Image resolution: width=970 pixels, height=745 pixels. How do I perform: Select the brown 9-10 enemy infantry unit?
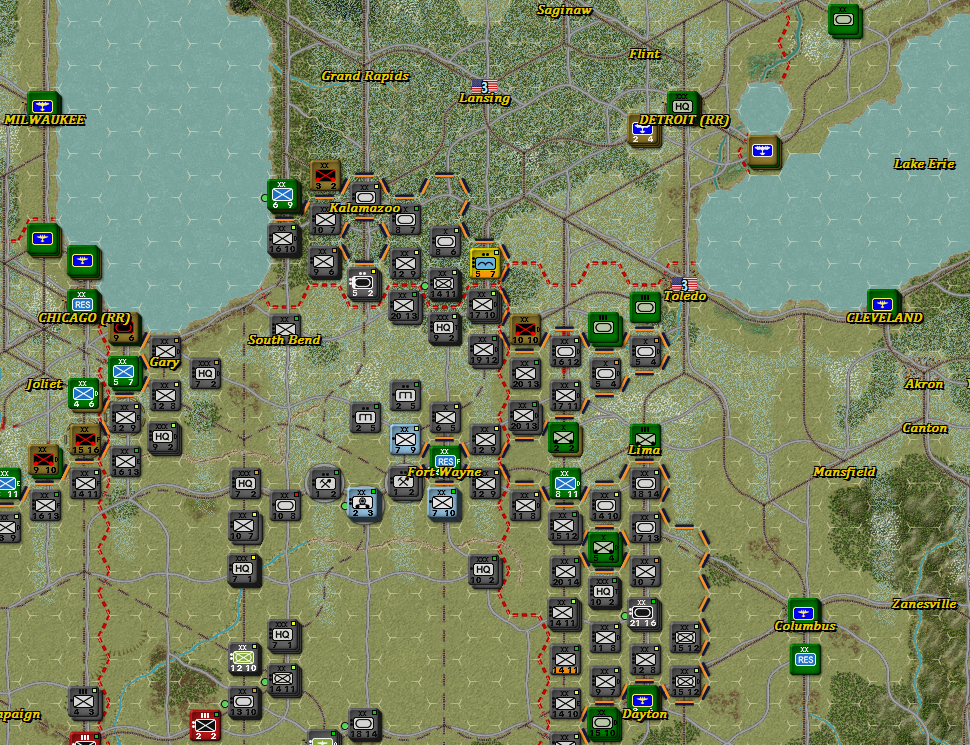coord(44,460)
